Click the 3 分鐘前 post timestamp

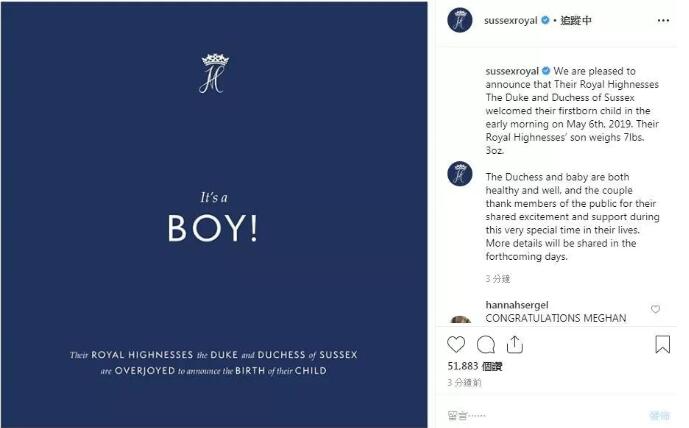point(466,382)
